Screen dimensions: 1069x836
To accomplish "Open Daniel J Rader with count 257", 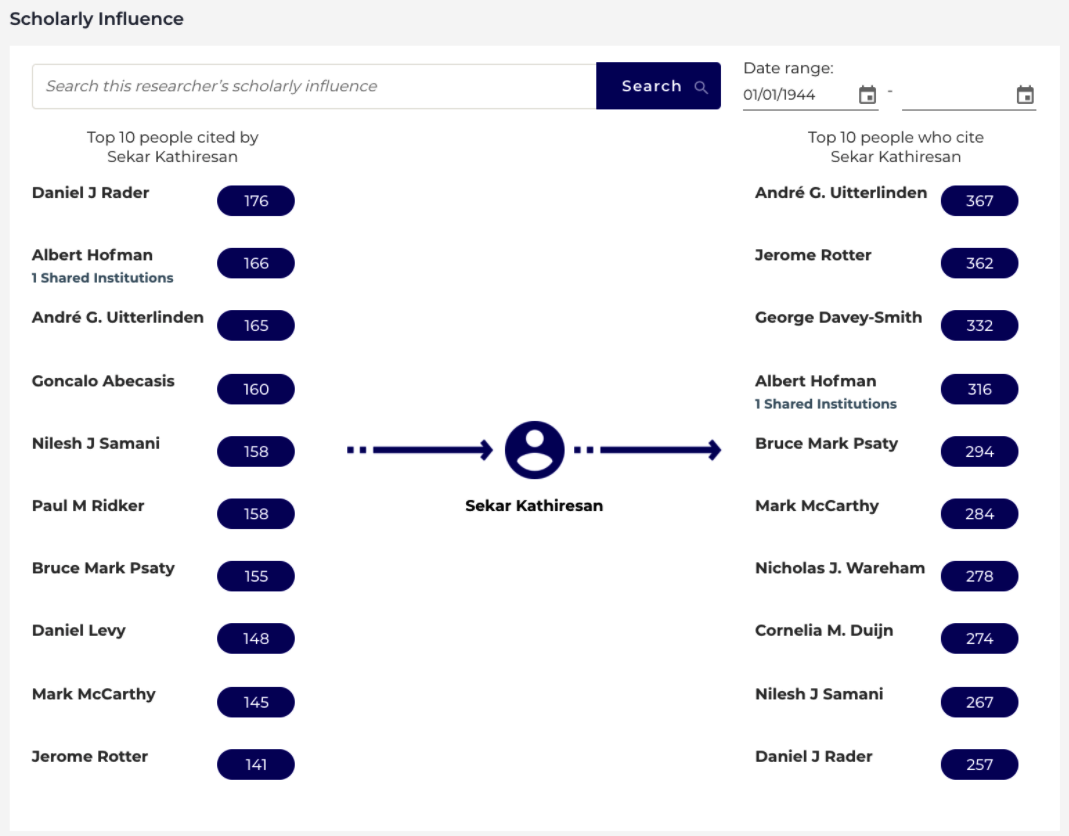I will pyautogui.click(x=814, y=757).
